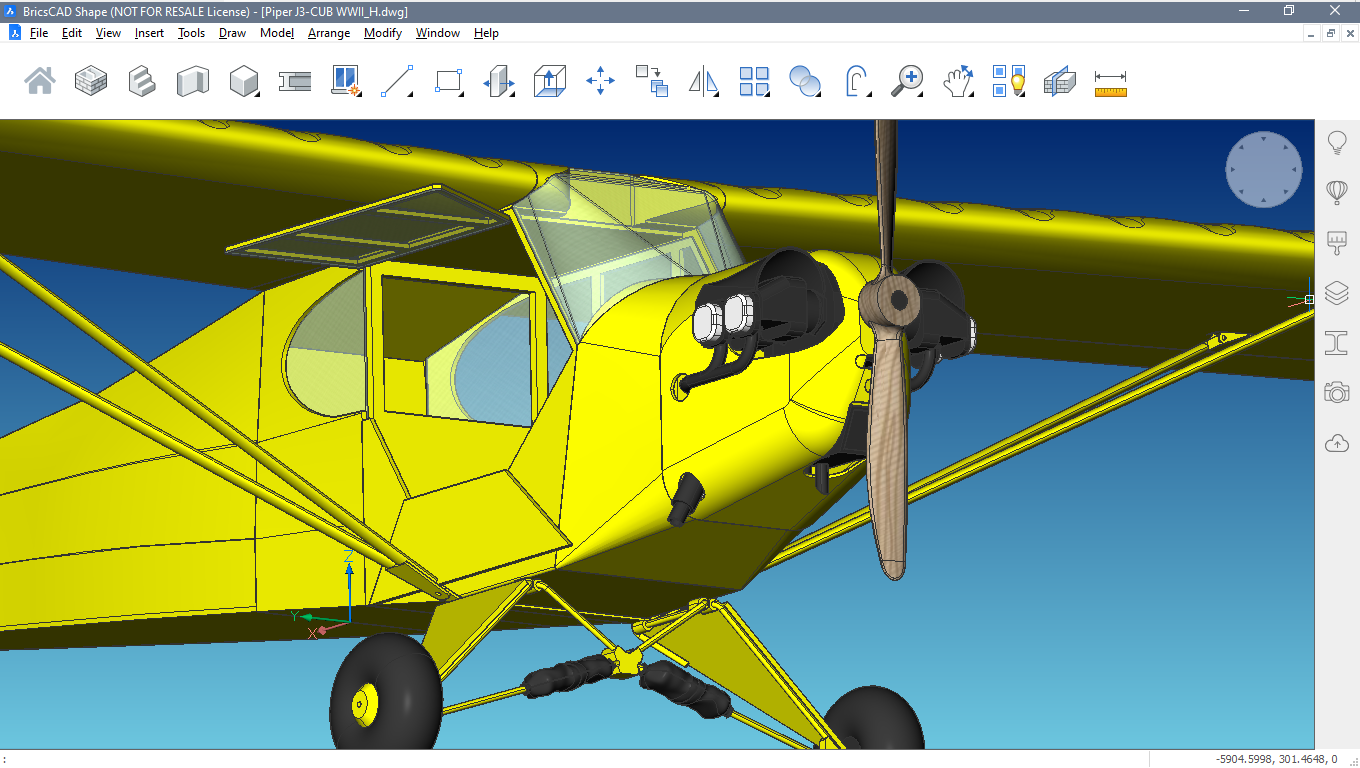Click the selection lightbulb tool icon

click(1010, 81)
